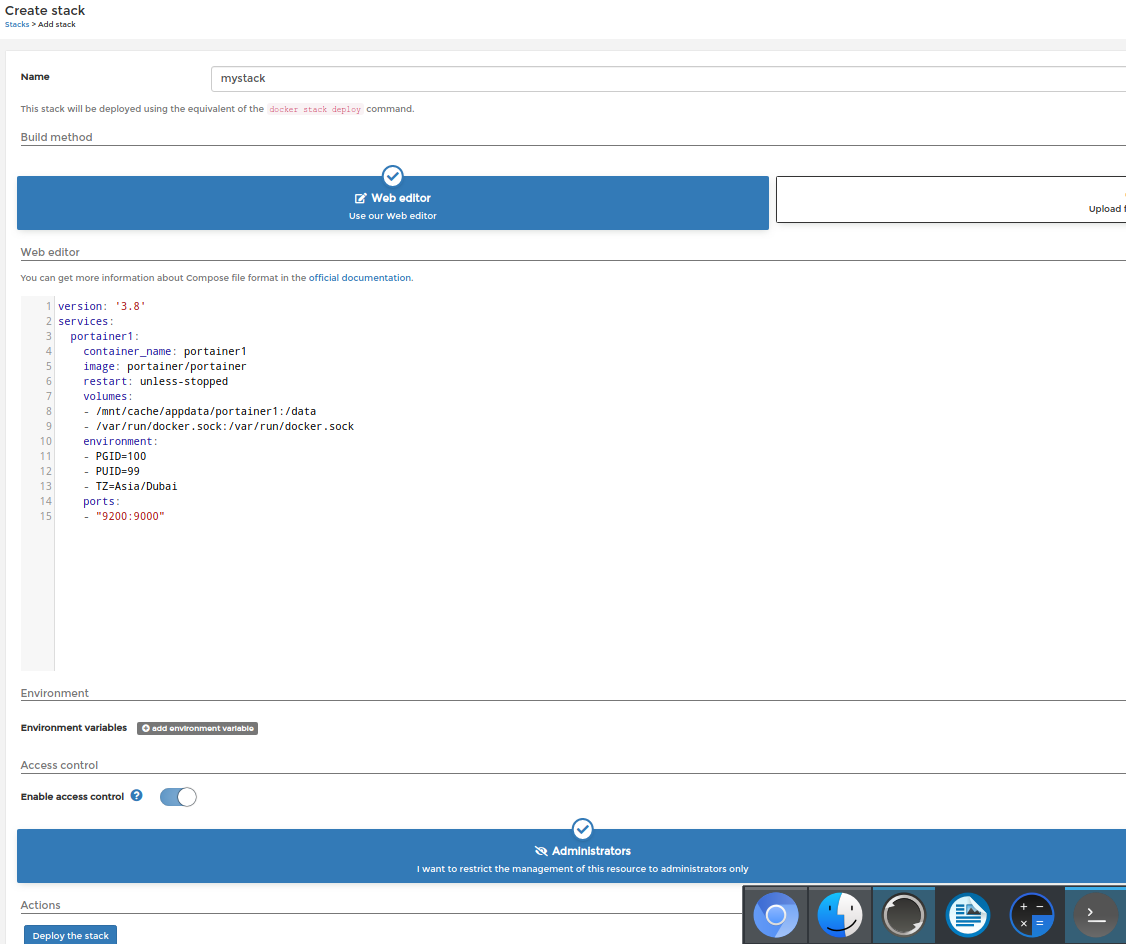Screen dimensions: 1126x944
Task: Launch the terminal from the taskbar
Action: click(1094, 914)
